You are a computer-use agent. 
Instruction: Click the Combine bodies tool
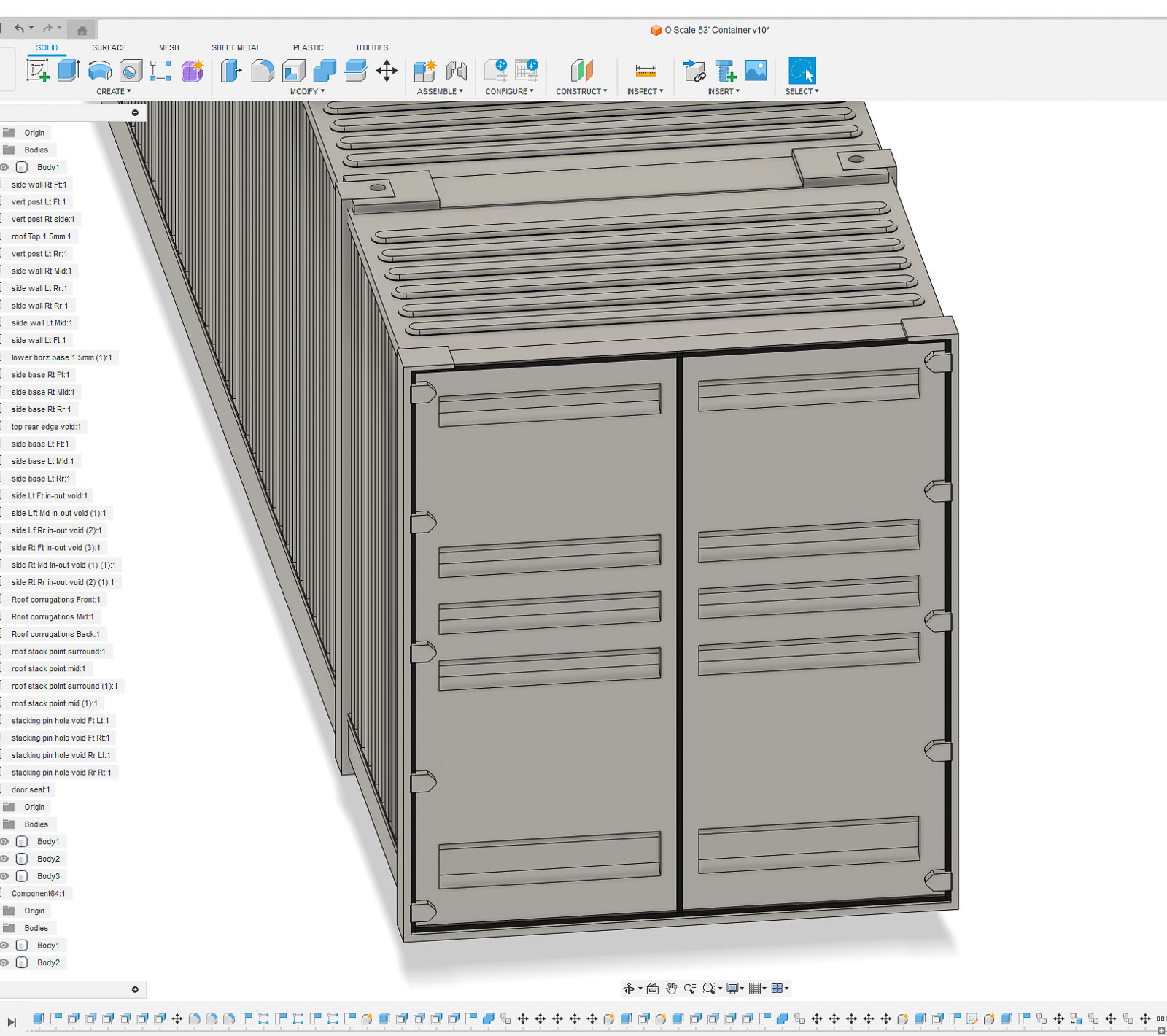pos(325,71)
